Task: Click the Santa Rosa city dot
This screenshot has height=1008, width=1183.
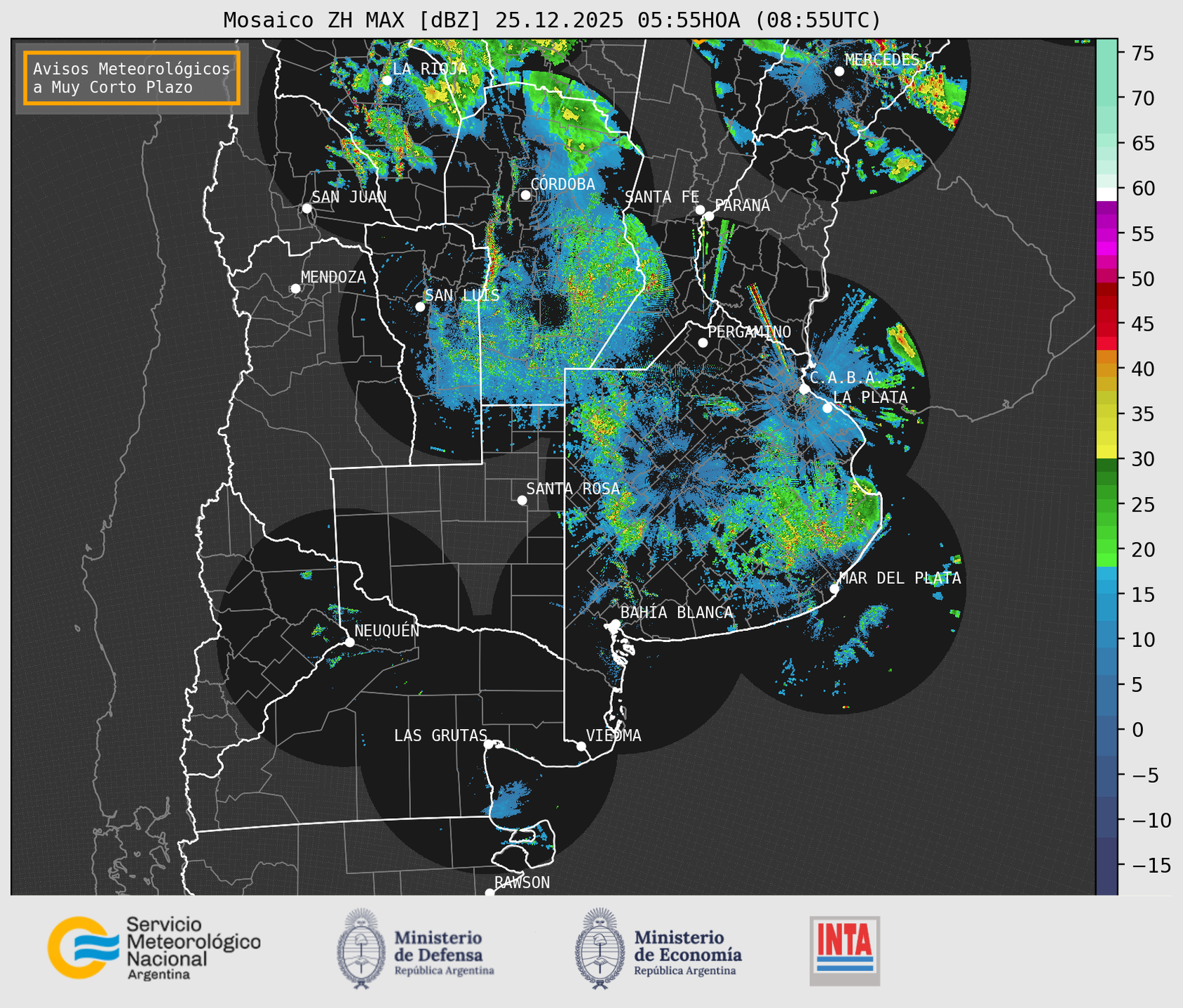Action: tap(522, 500)
